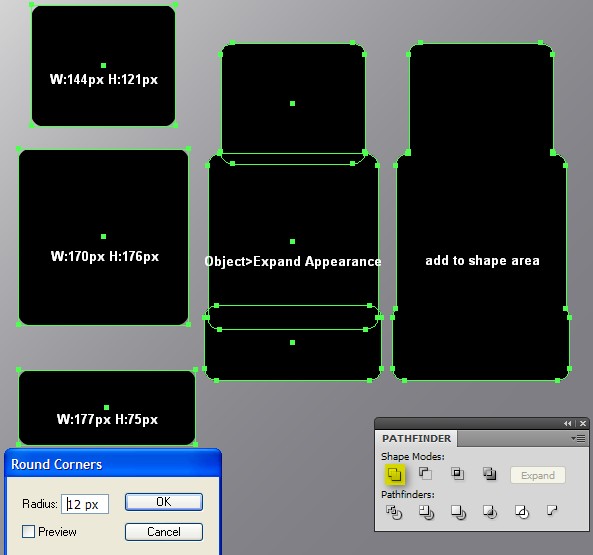
Task: Select the PATHFINDER panel tab
Action: 416,439
